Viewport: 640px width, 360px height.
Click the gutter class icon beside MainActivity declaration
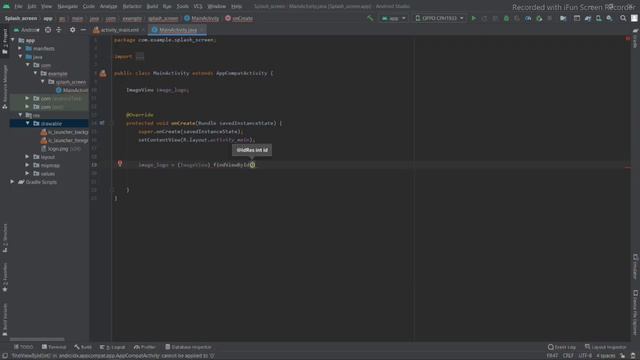[103, 73]
